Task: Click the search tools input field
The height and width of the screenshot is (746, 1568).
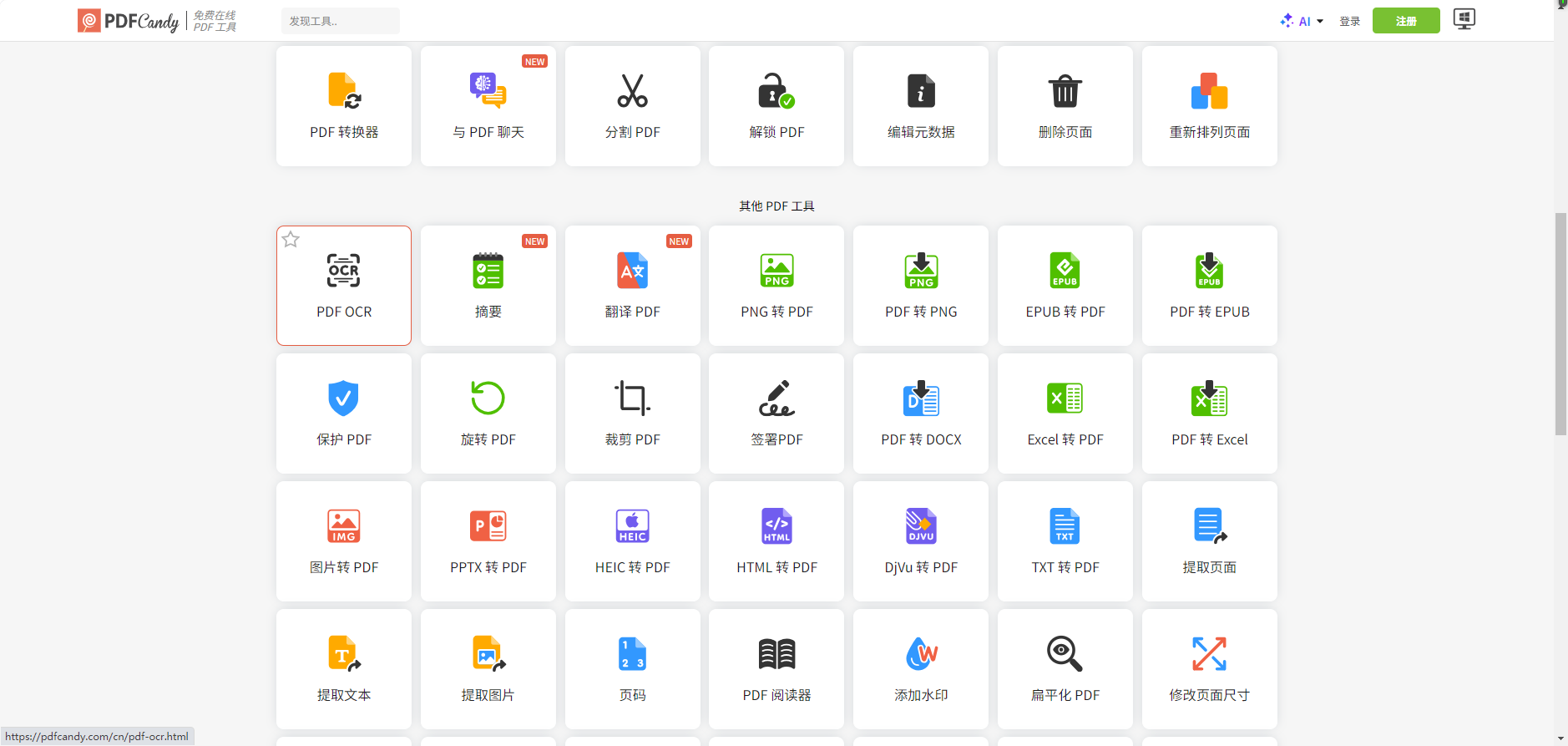Action: tap(340, 21)
